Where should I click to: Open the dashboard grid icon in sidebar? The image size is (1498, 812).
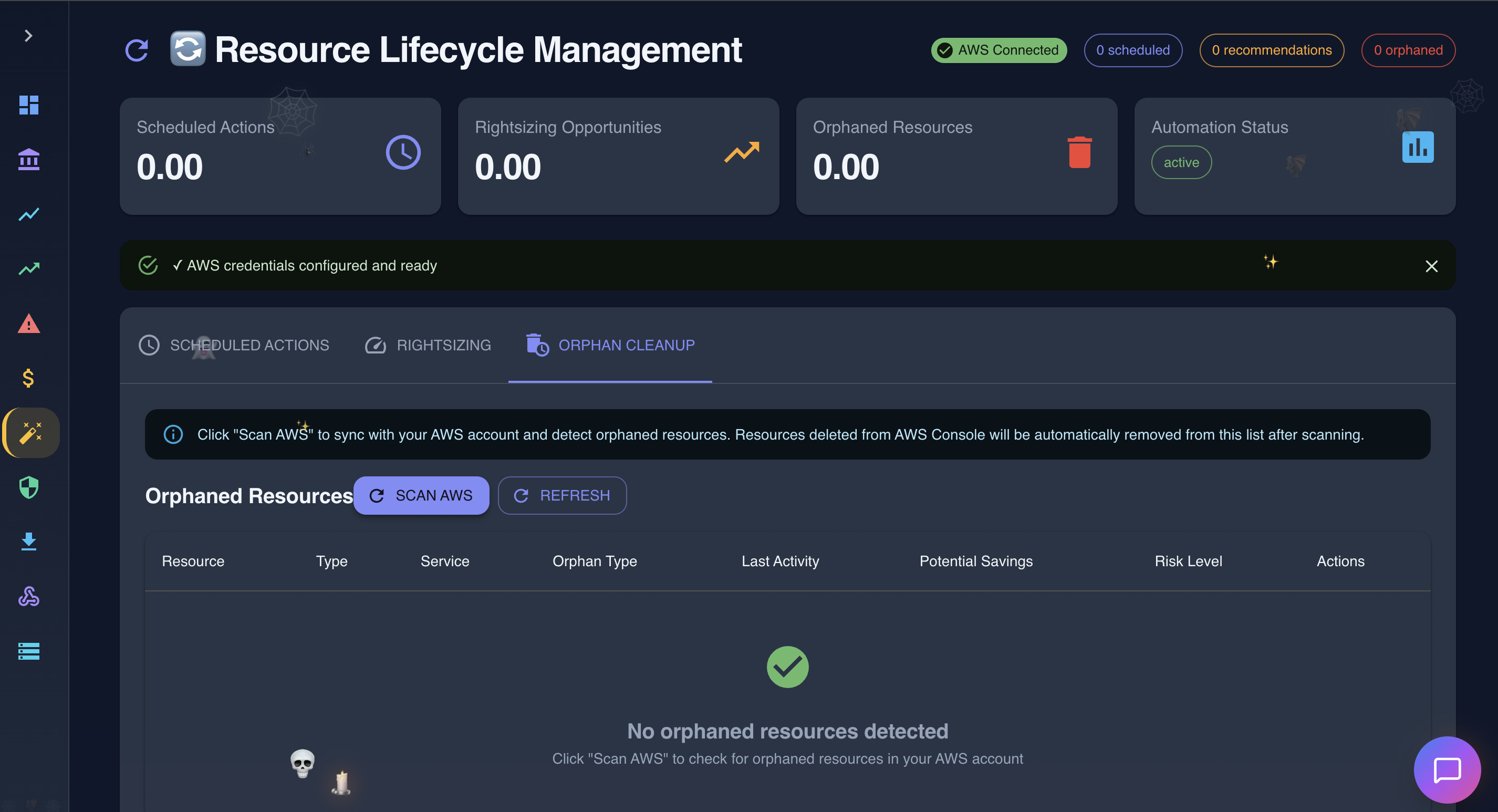(28, 105)
